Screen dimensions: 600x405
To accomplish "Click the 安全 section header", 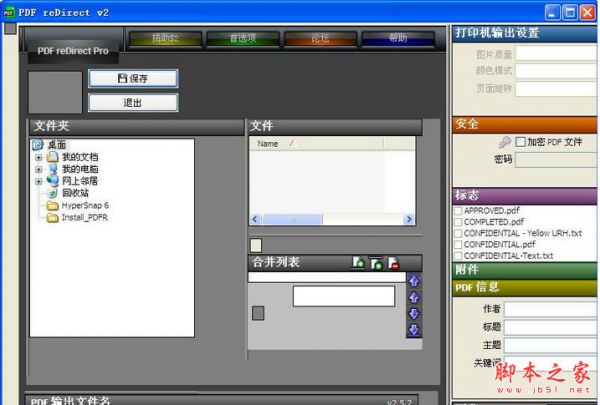I will click(x=524, y=125).
